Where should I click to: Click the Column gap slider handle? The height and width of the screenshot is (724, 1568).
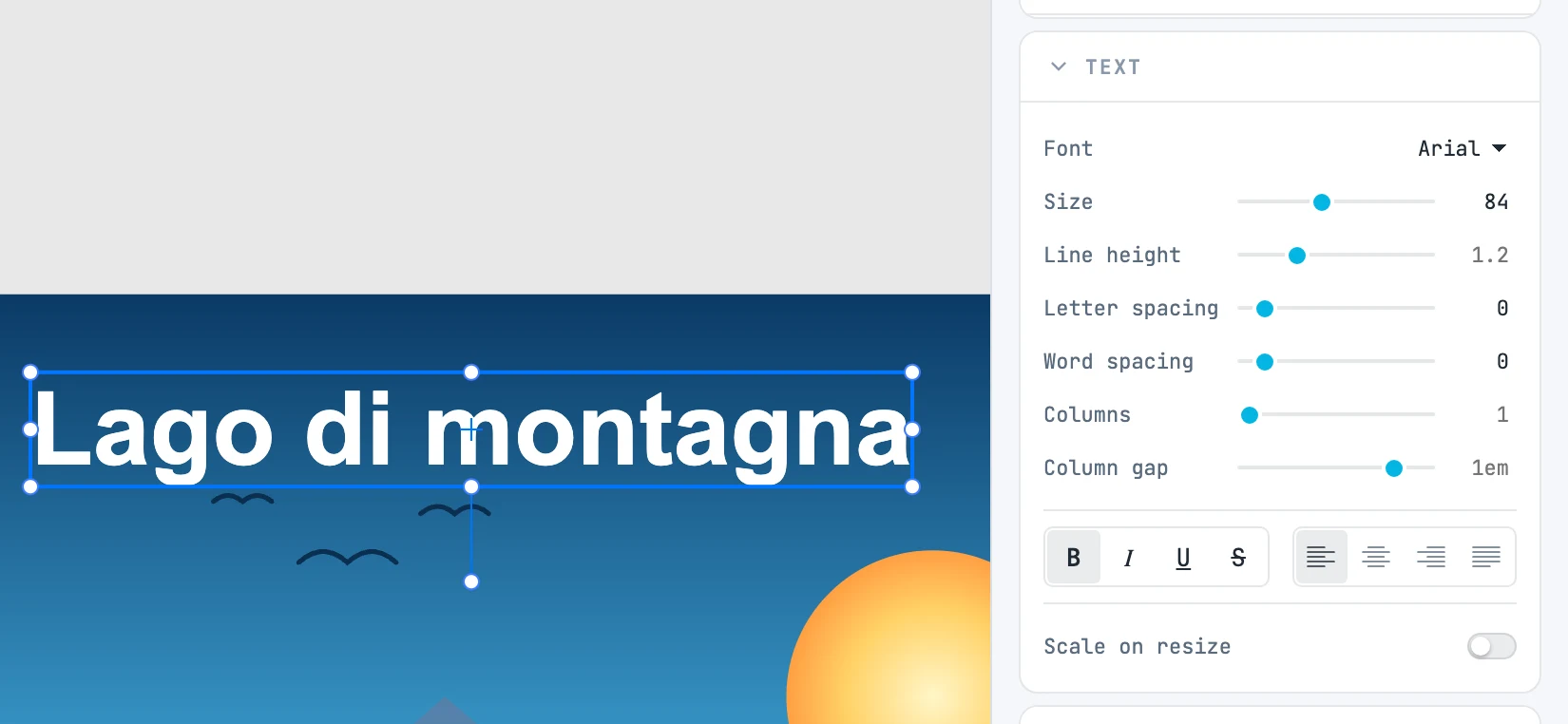click(1394, 468)
